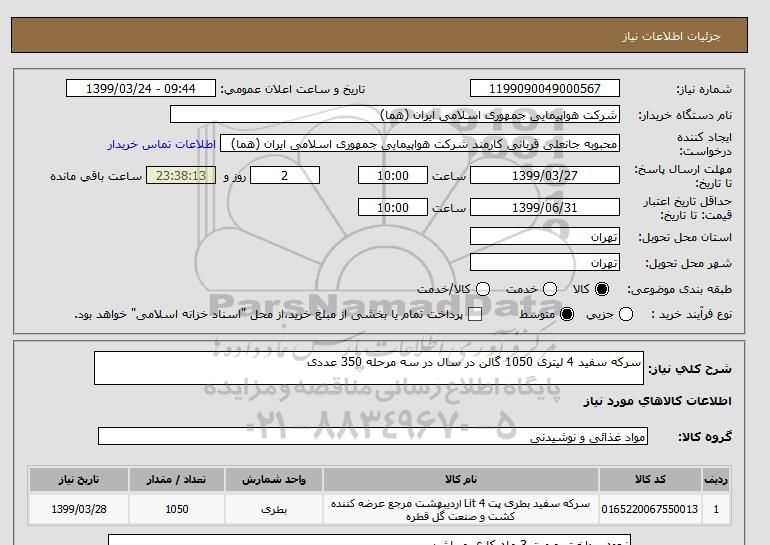Click row number 1 cell

(716, 509)
